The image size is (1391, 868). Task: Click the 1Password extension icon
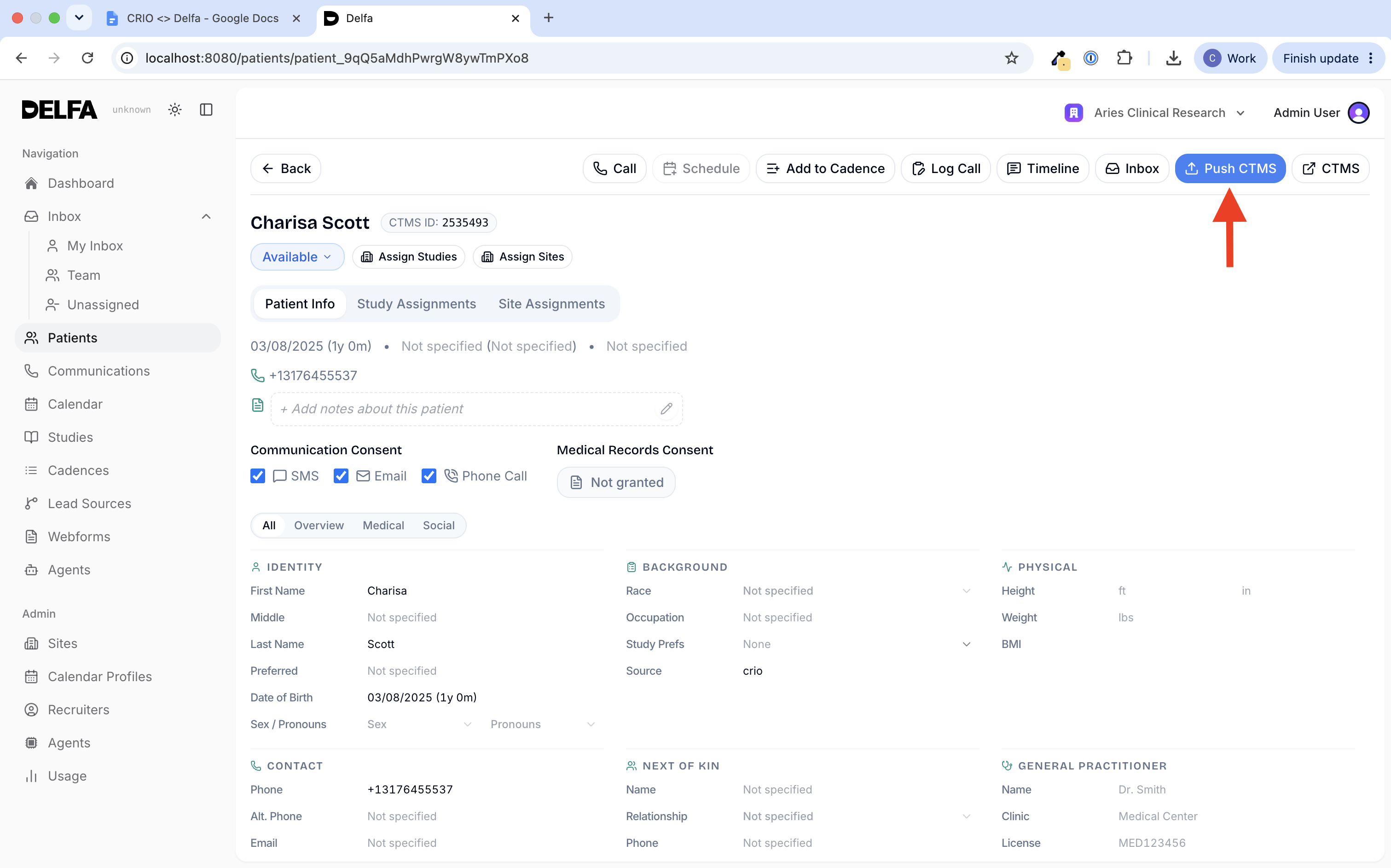click(x=1091, y=58)
